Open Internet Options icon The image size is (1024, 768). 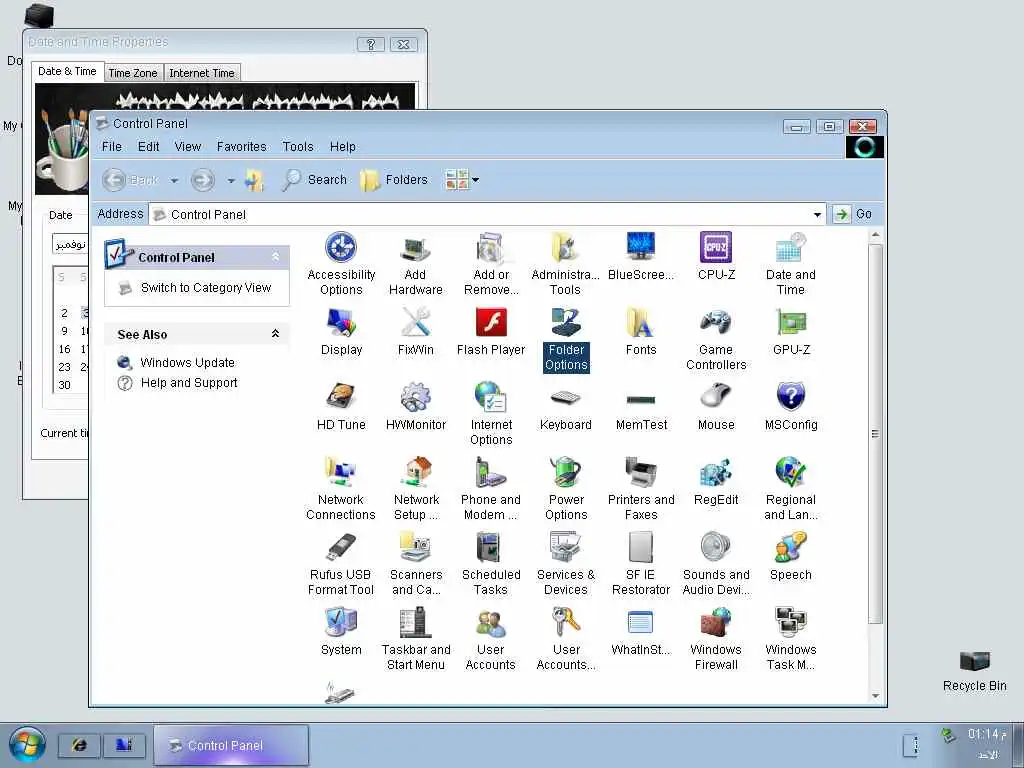pyautogui.click(x=491, y=414)
